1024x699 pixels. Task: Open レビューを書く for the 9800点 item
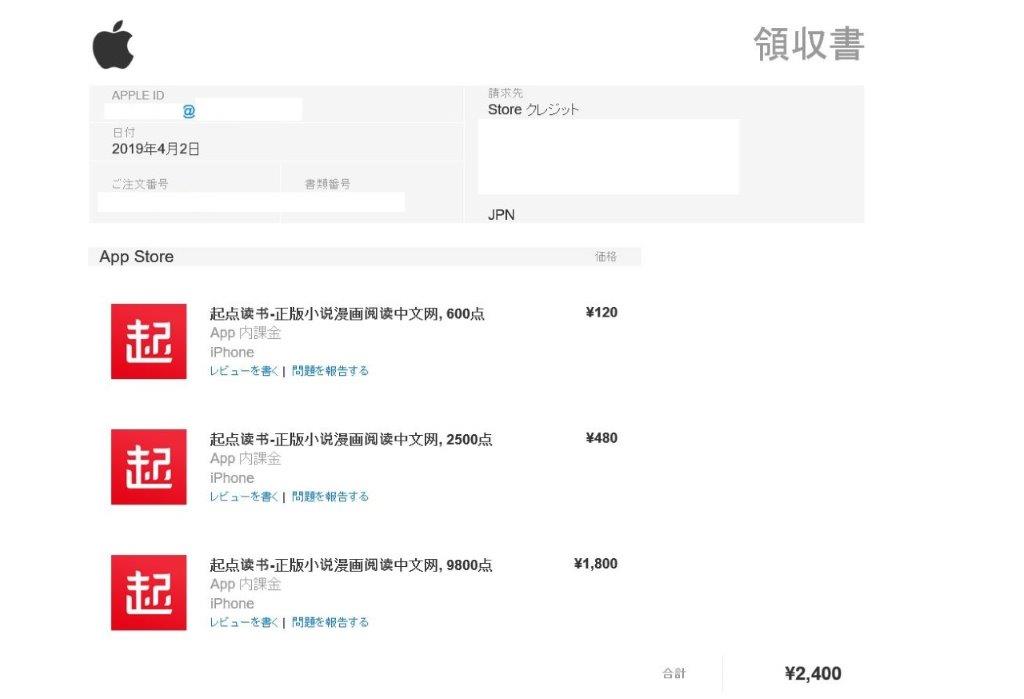pos(244,623)
